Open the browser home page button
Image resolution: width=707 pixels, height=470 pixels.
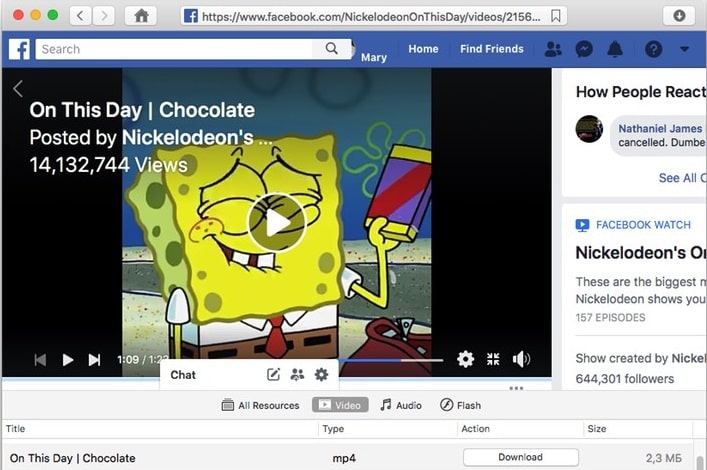click(x=141, y=16)
